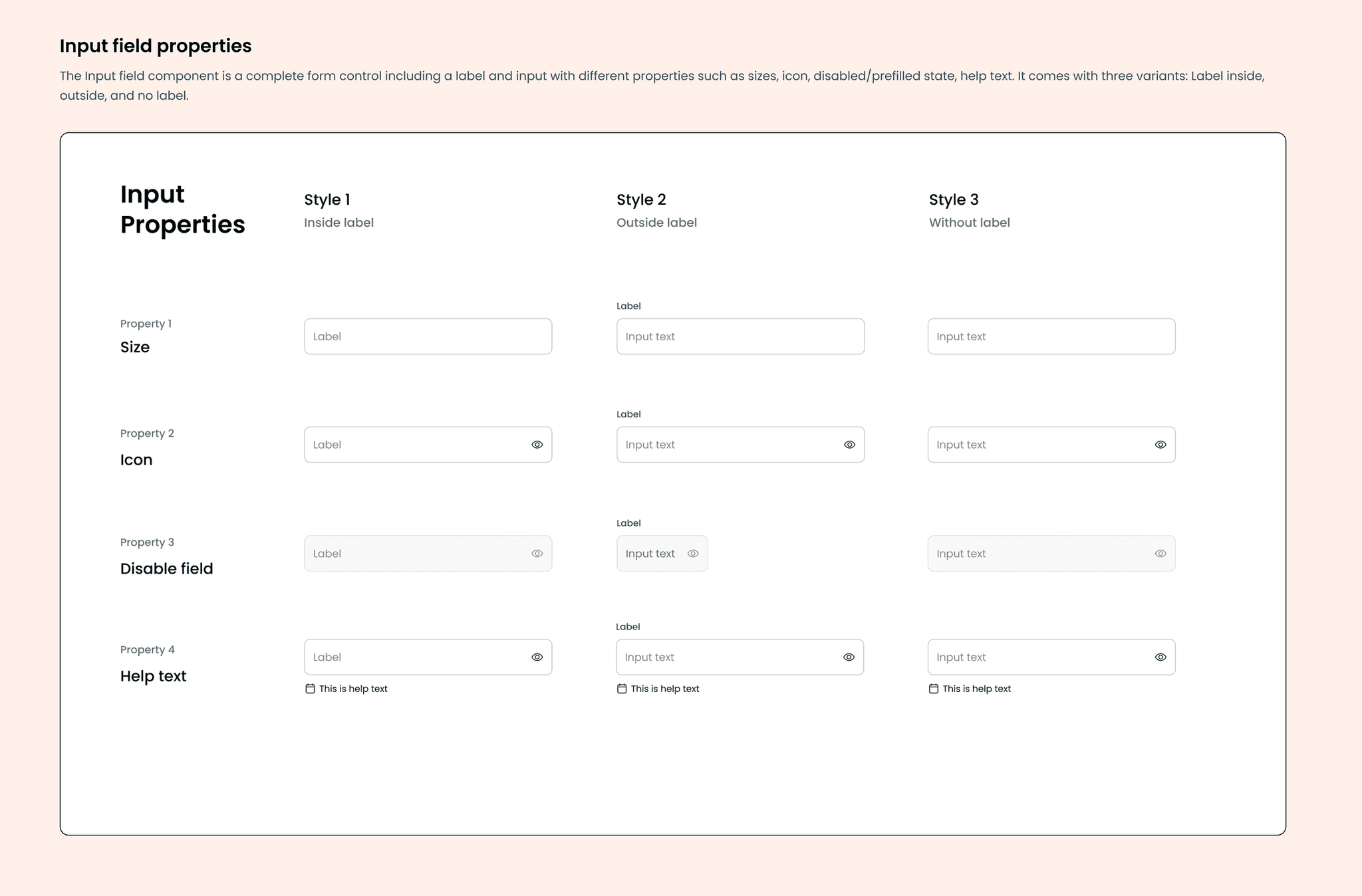Toggle visibility eye in Style 3 Help text row field
Screen dimensions: 1362x896
click(1160, 657)
